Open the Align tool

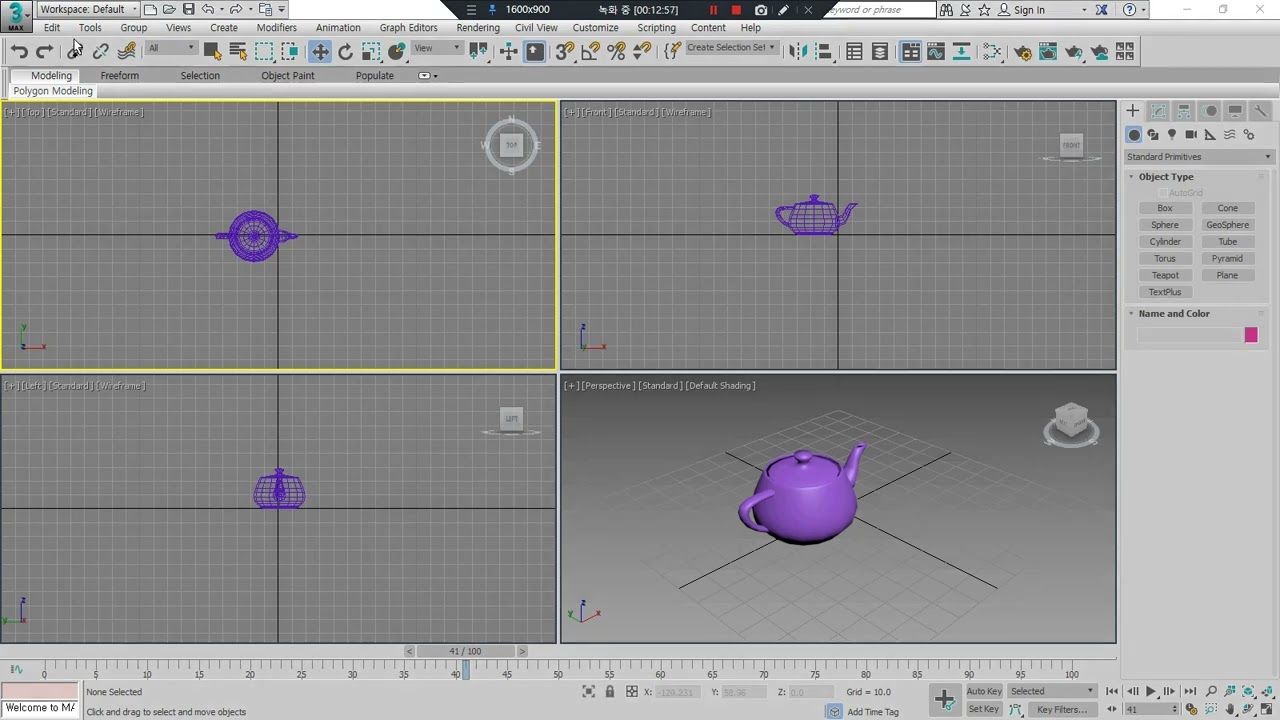pyautogui.click(x=824, y=51)
